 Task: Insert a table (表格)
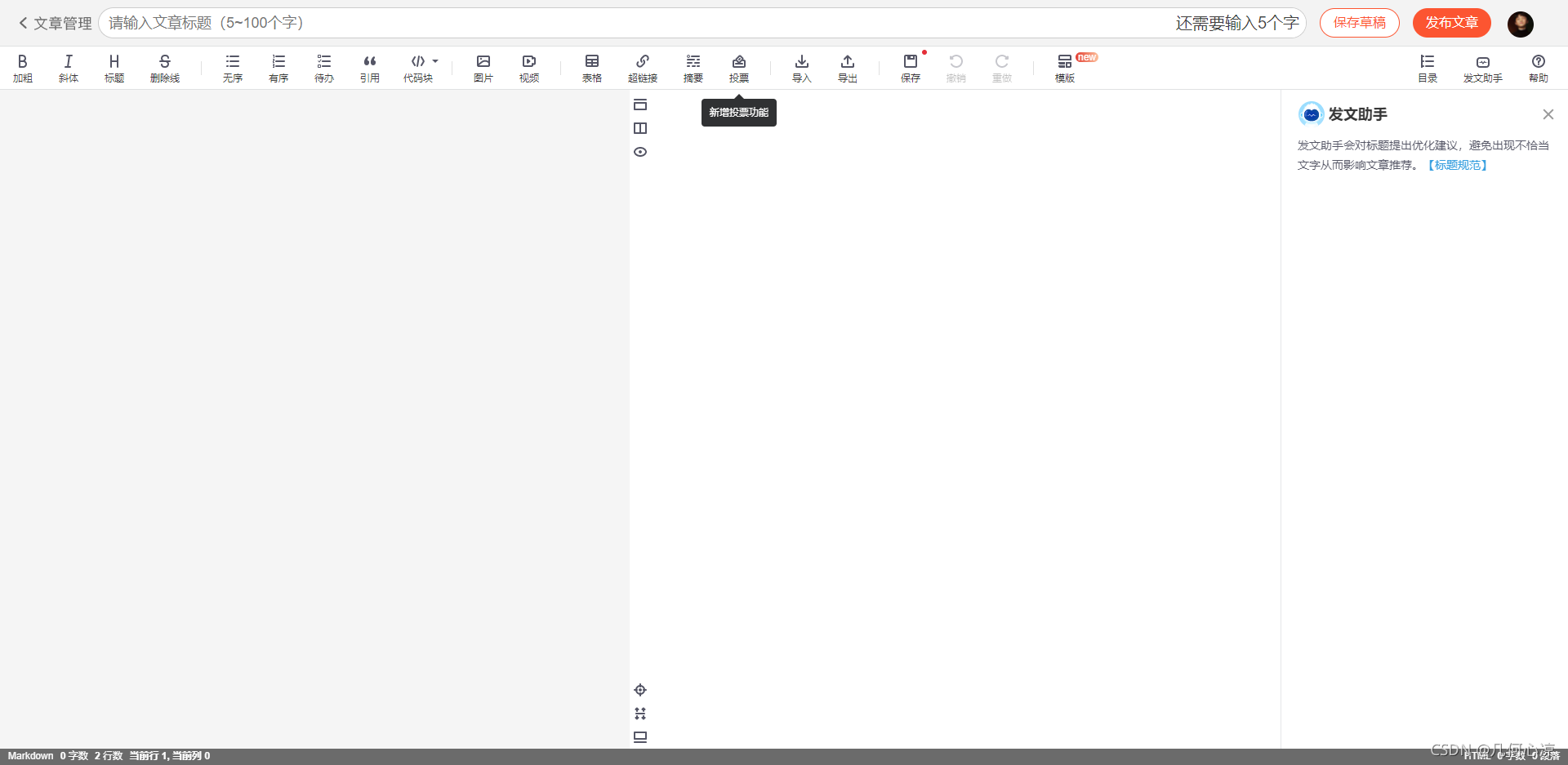[x=592, y=68]
